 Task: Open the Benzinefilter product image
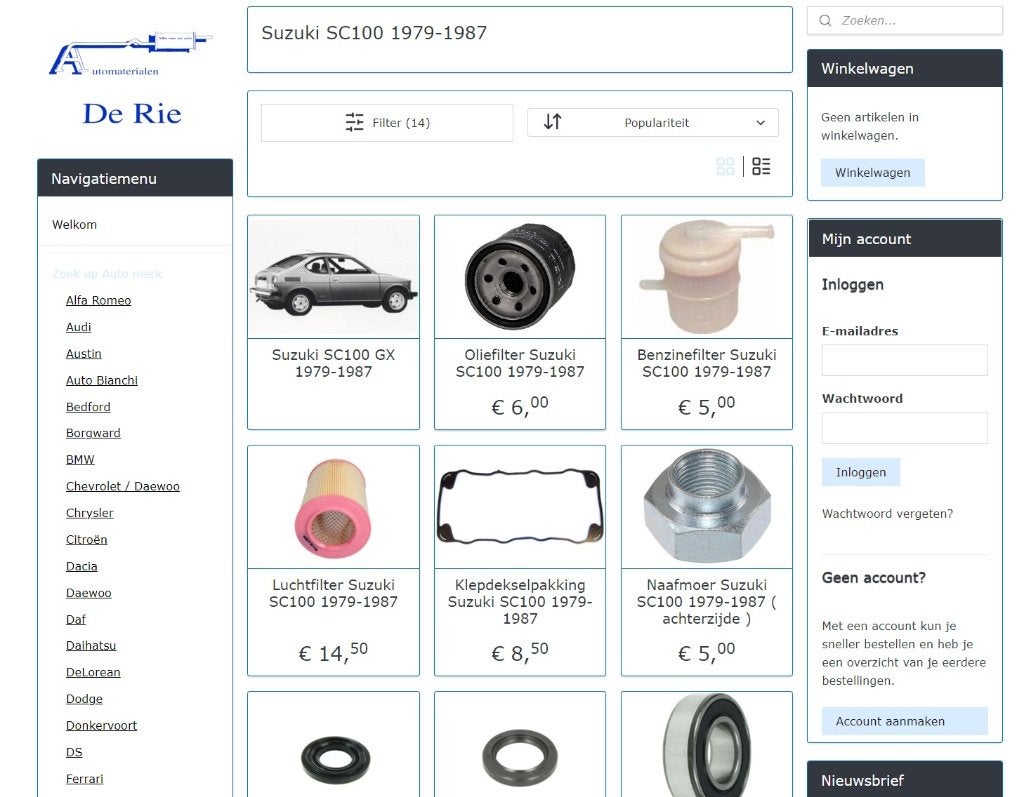[707, 277]
